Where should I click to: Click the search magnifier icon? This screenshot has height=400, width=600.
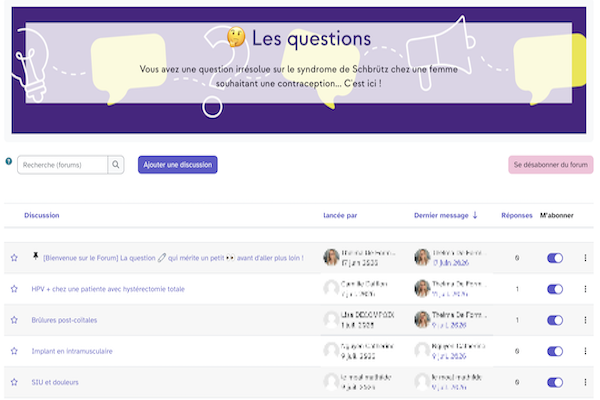[116, 165]
